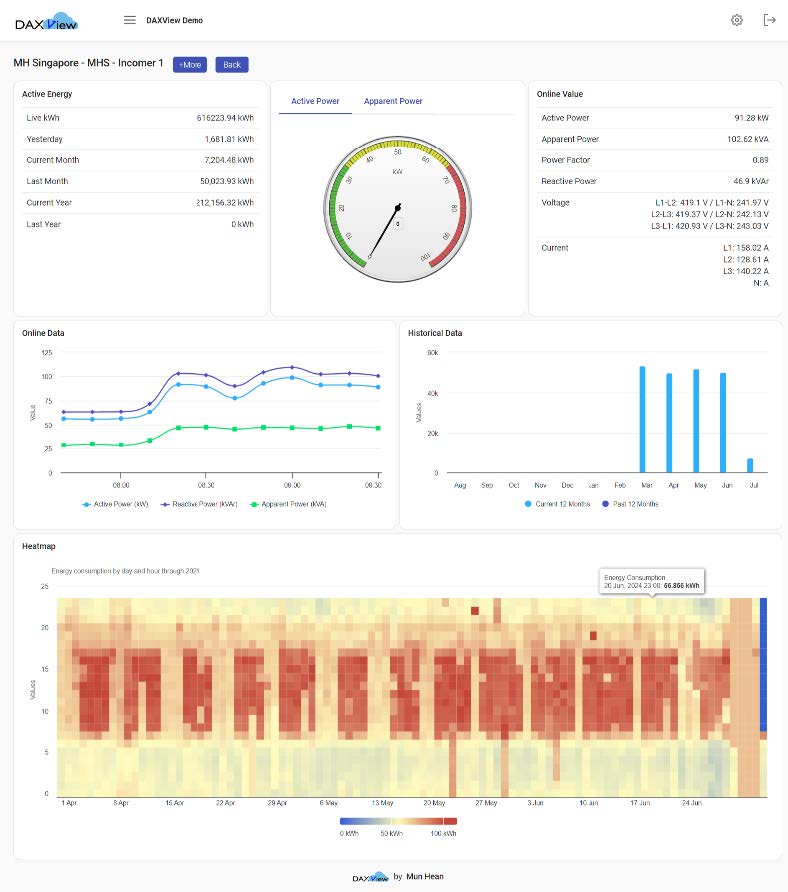Toggle Reactive Power (kVAr) legend series
Image resolution: width=788 pixels, height=892 pixels.
point(199,504)
